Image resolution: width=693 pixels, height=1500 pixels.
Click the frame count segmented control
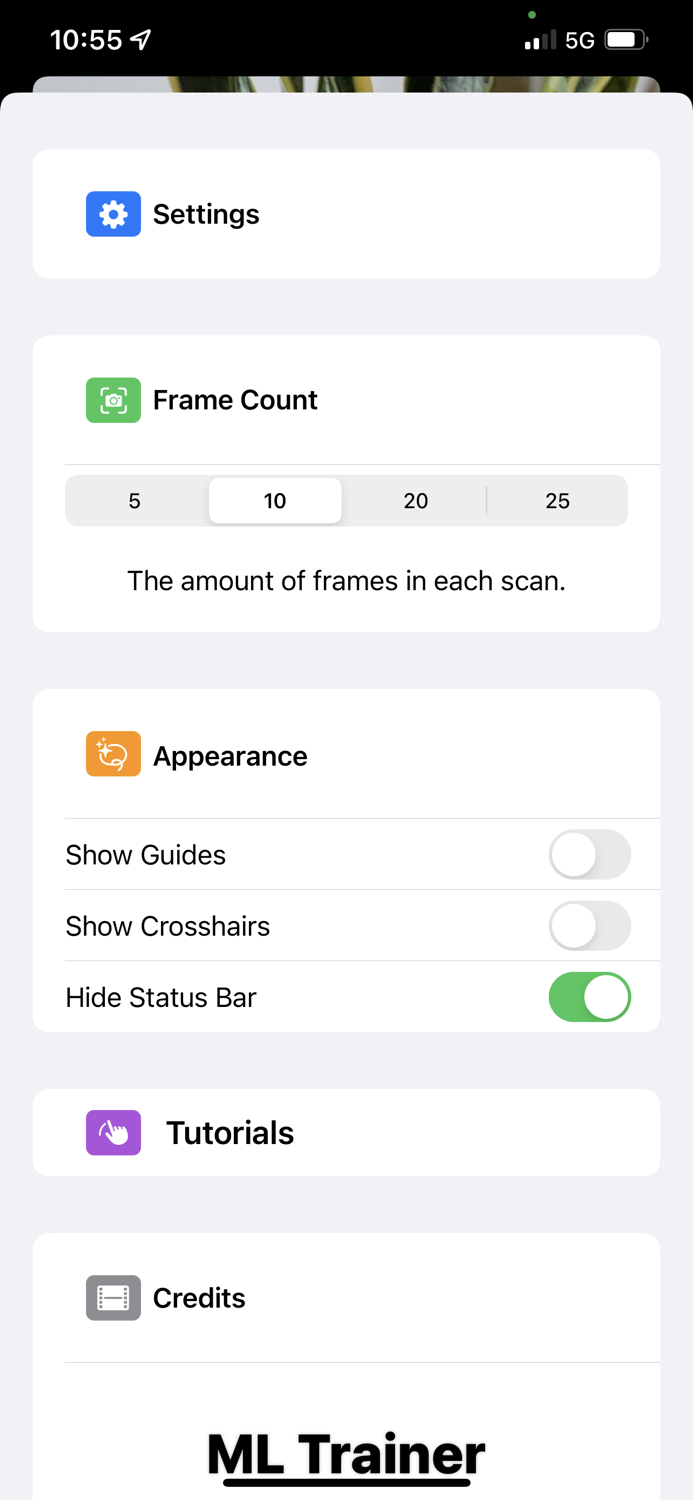346,500
